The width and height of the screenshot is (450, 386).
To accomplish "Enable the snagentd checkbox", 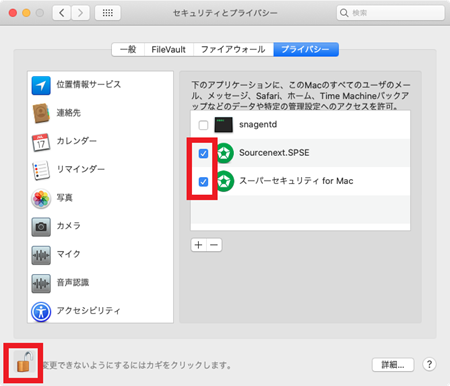I will point(203,125).
